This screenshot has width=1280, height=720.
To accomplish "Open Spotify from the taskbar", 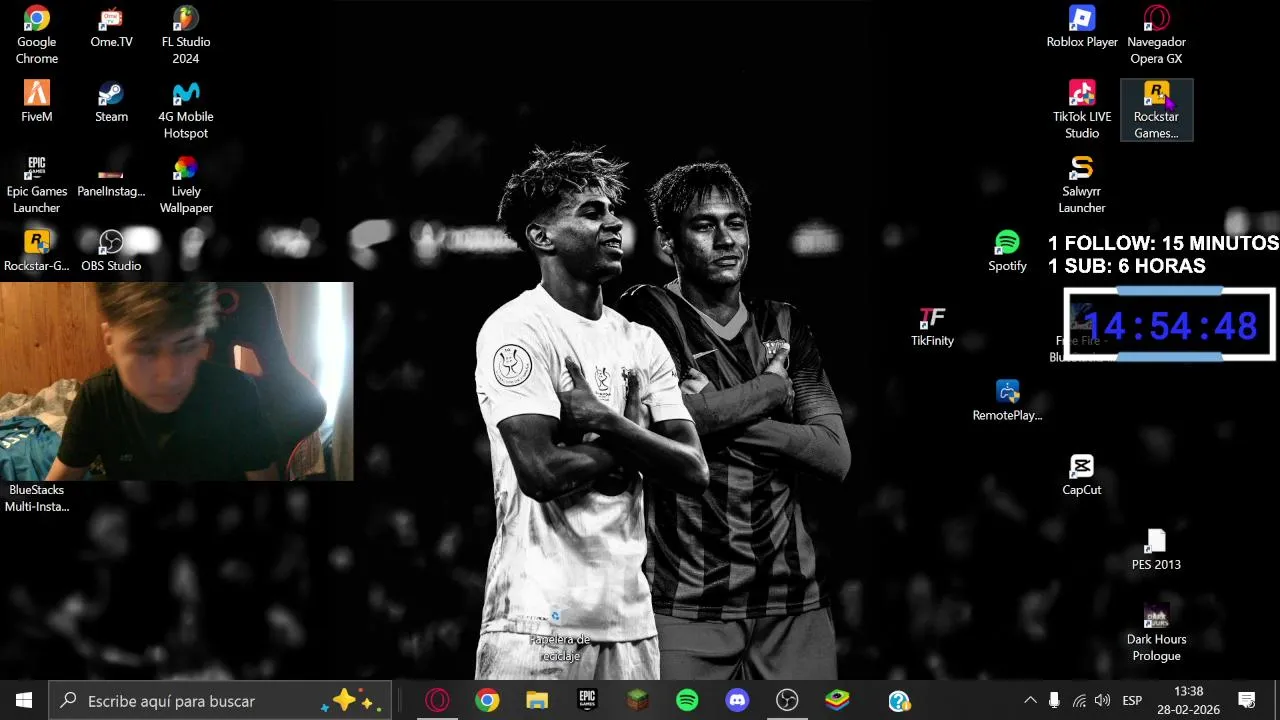I will (687, 701).
